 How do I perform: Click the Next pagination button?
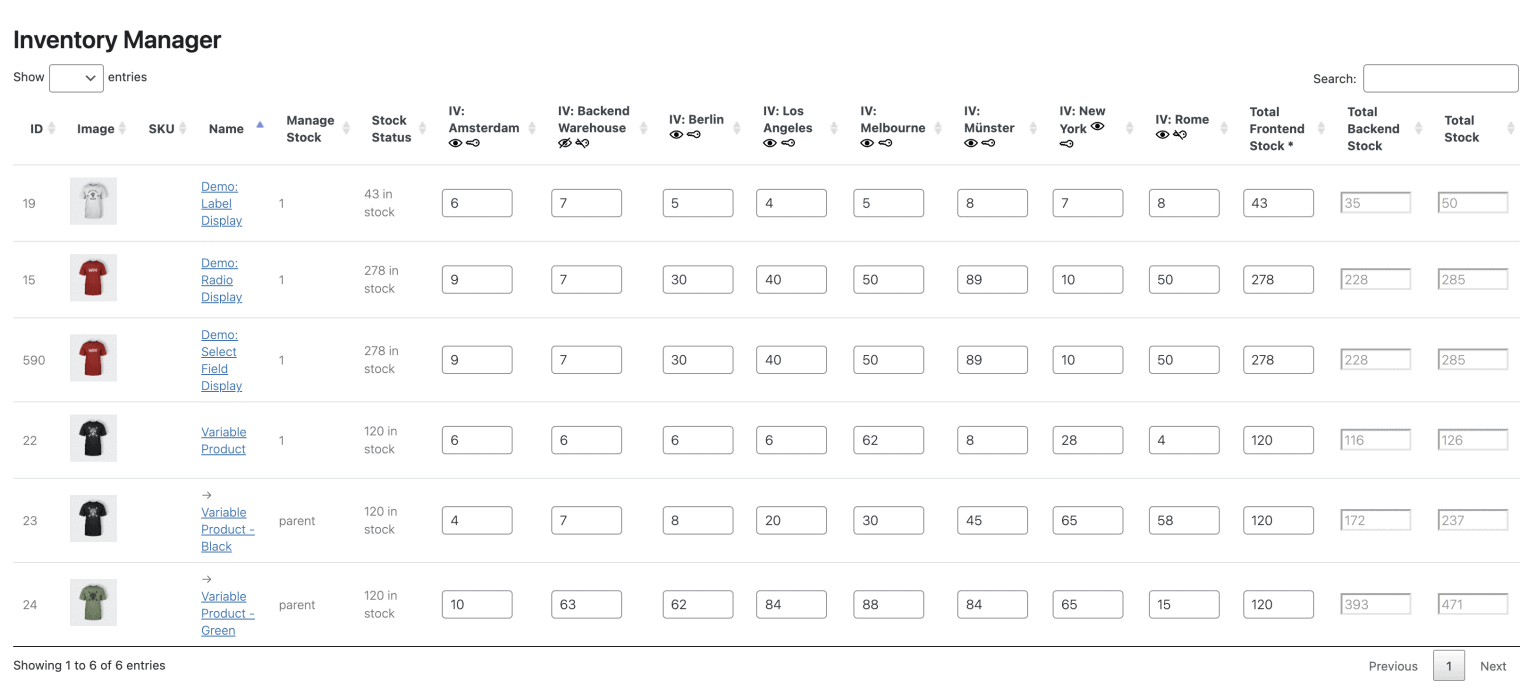pyautogui.click(x=1493, y=666)
